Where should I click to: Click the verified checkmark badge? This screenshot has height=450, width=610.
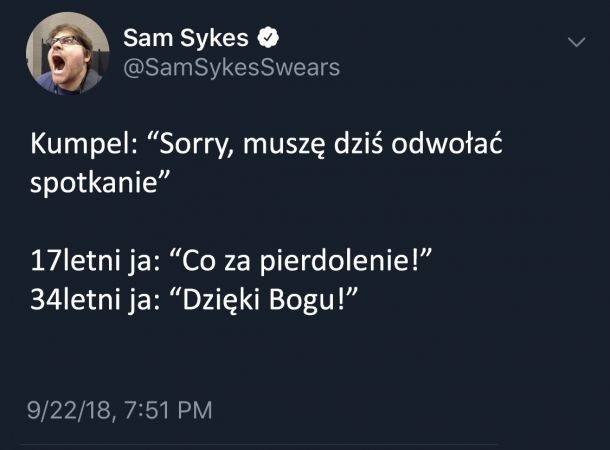(x=268, y=39)
